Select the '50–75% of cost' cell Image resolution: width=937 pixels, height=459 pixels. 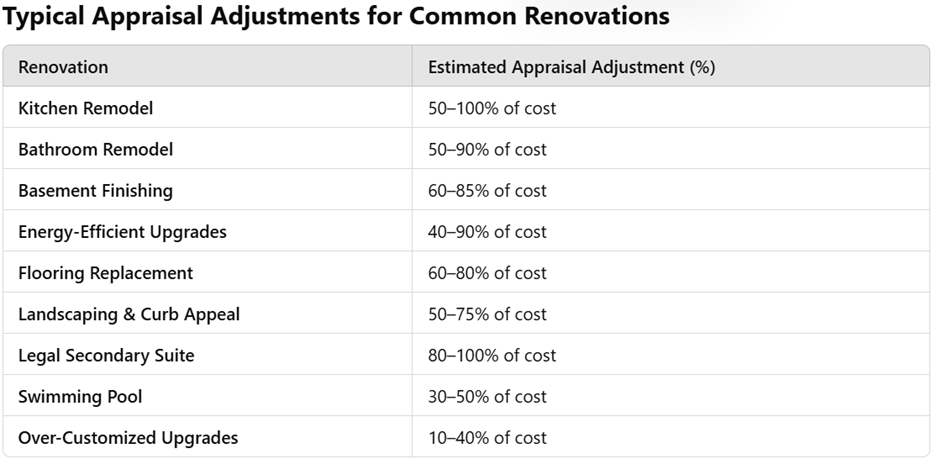[487, 314]
